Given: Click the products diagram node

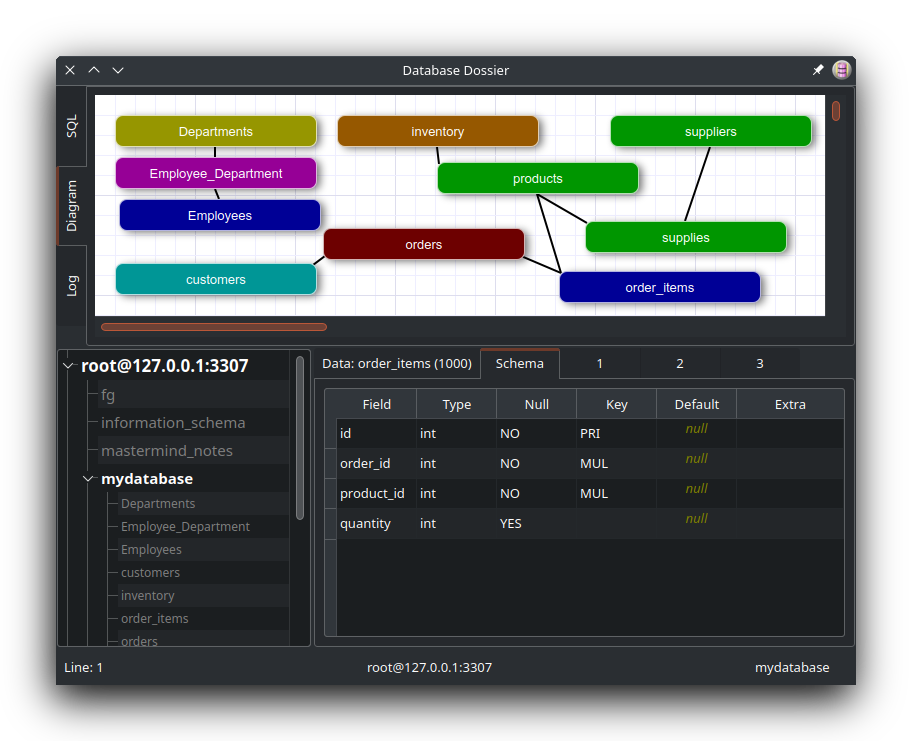Looking at the screenshot, I should (537, 178).
